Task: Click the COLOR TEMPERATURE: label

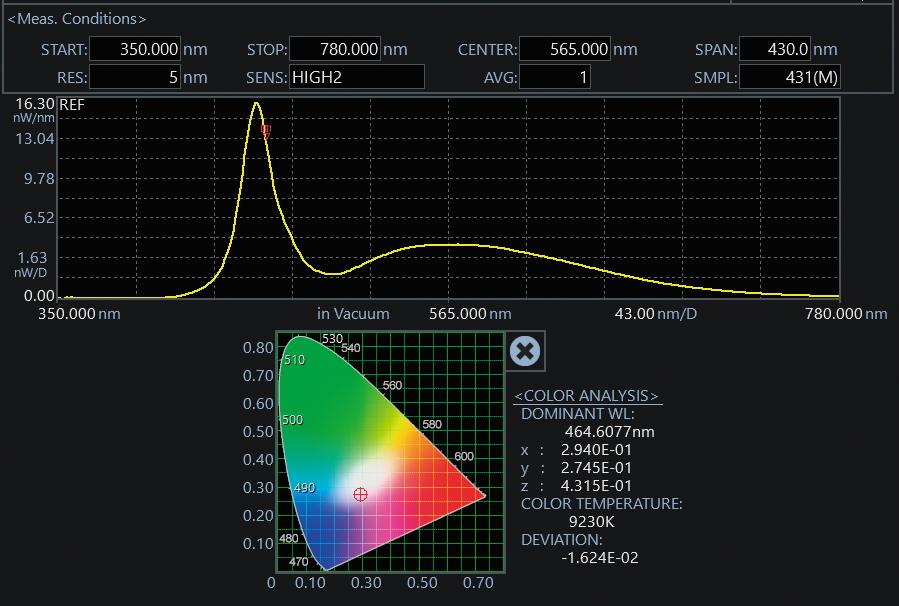Action: click(602, 504)
